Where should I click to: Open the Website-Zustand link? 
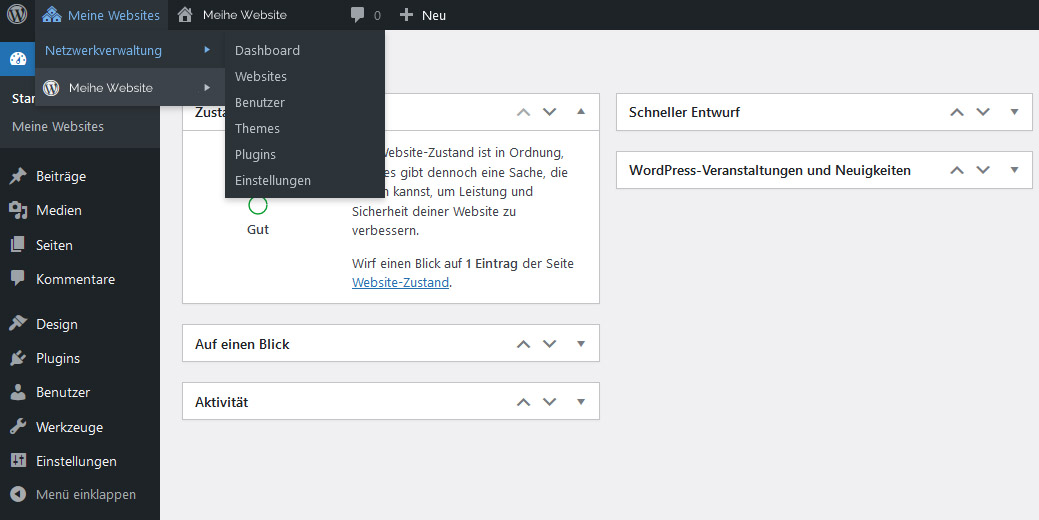point(400,282)
